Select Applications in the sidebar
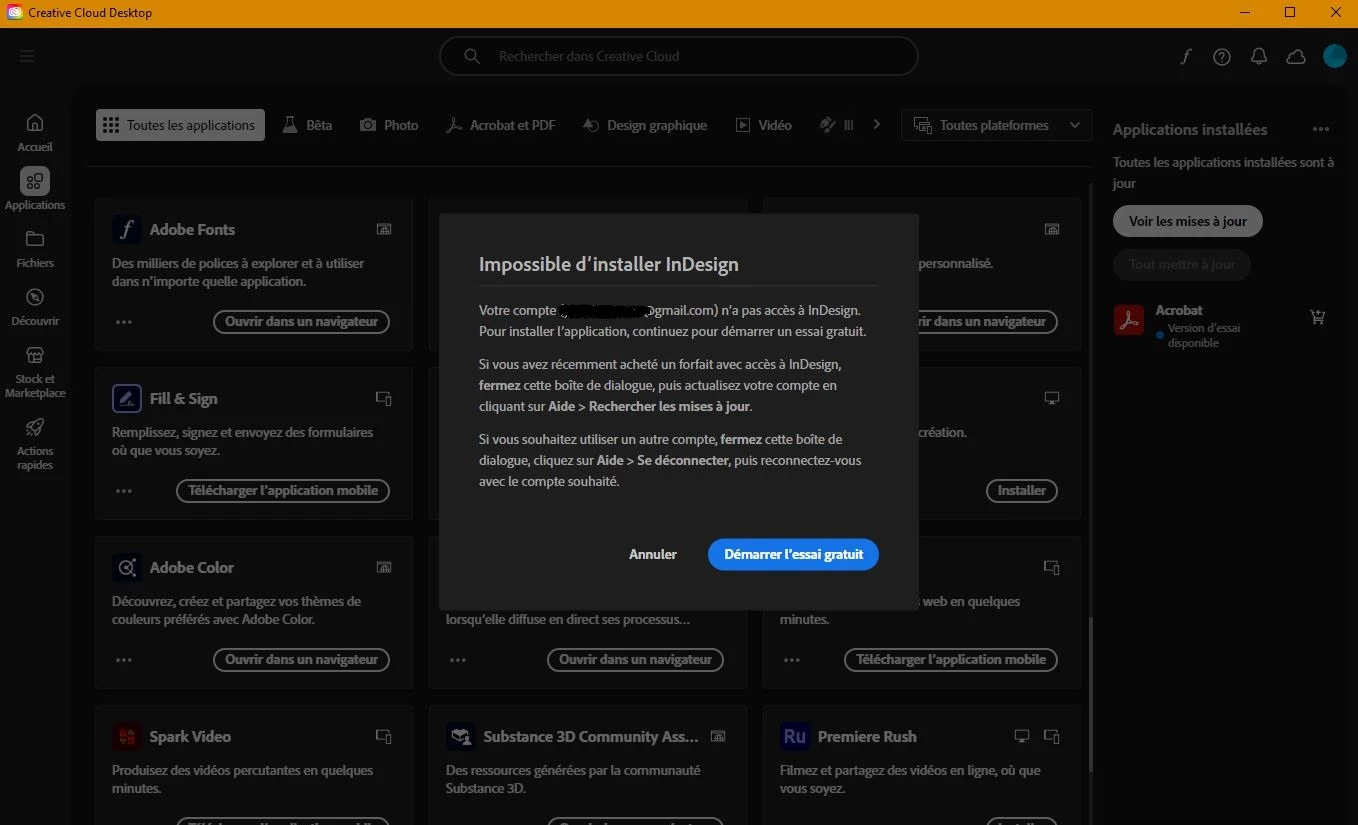 pos(35,189)
